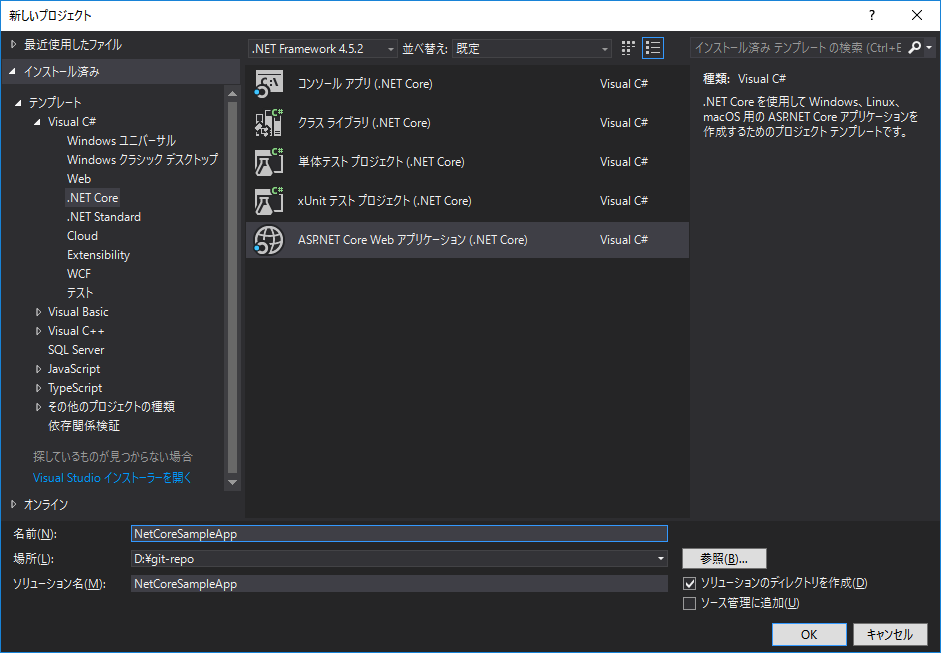Collapse the Visual C# tree node
Screen dimensions: 941x653
(38, 120)
